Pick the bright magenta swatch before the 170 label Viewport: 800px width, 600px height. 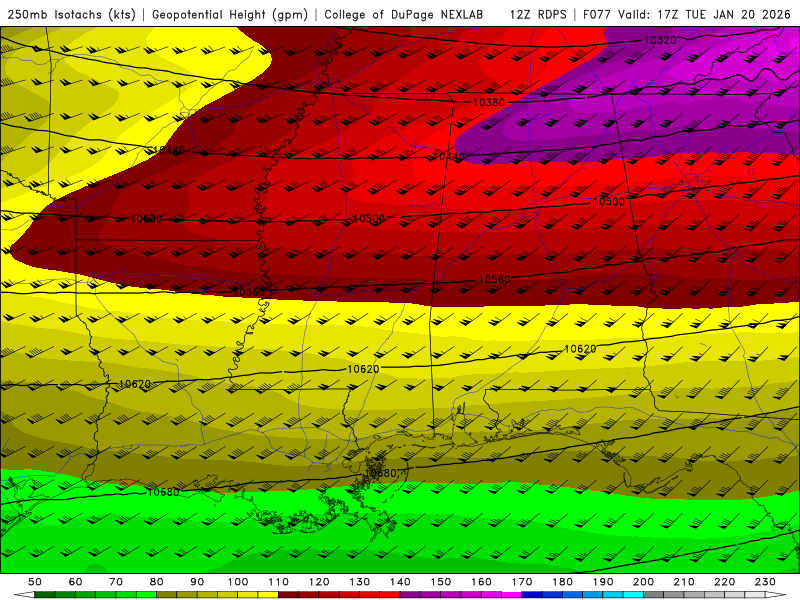[x=512, y=595]
